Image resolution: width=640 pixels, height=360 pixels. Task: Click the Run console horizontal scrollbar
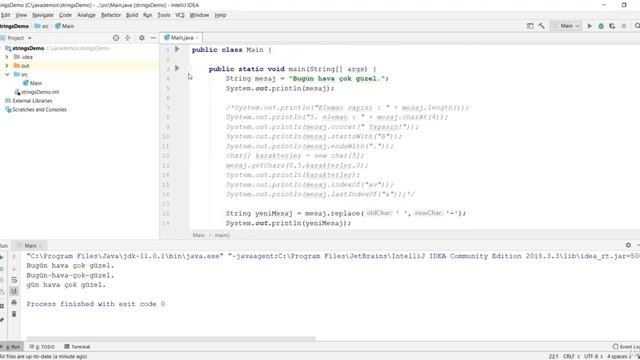click(171, 338)
